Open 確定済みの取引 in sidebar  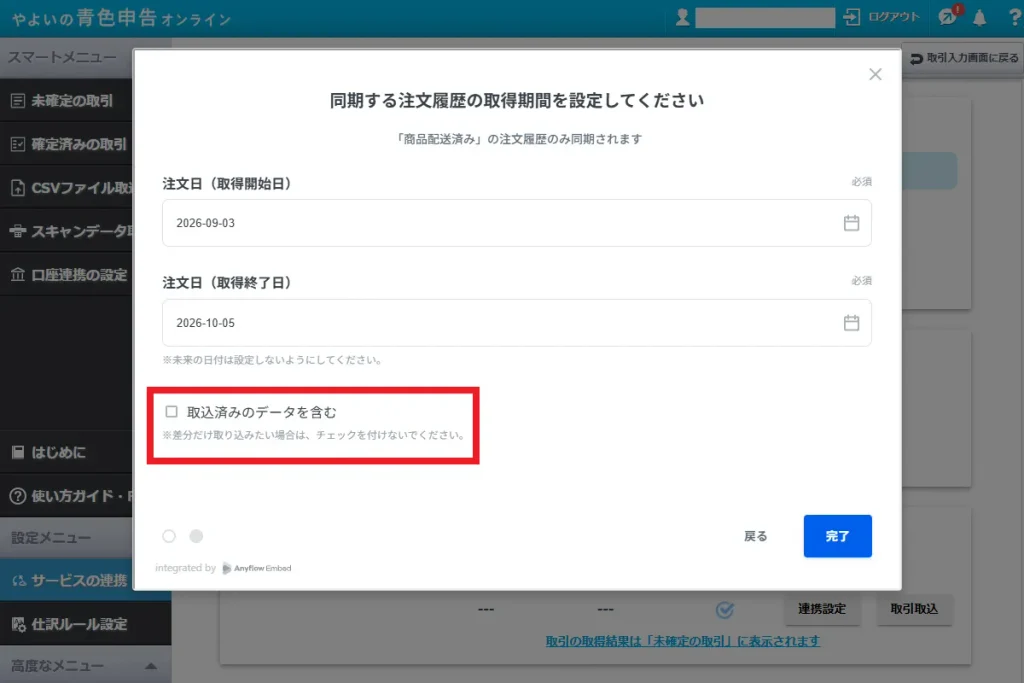click(x=66, y=144)
